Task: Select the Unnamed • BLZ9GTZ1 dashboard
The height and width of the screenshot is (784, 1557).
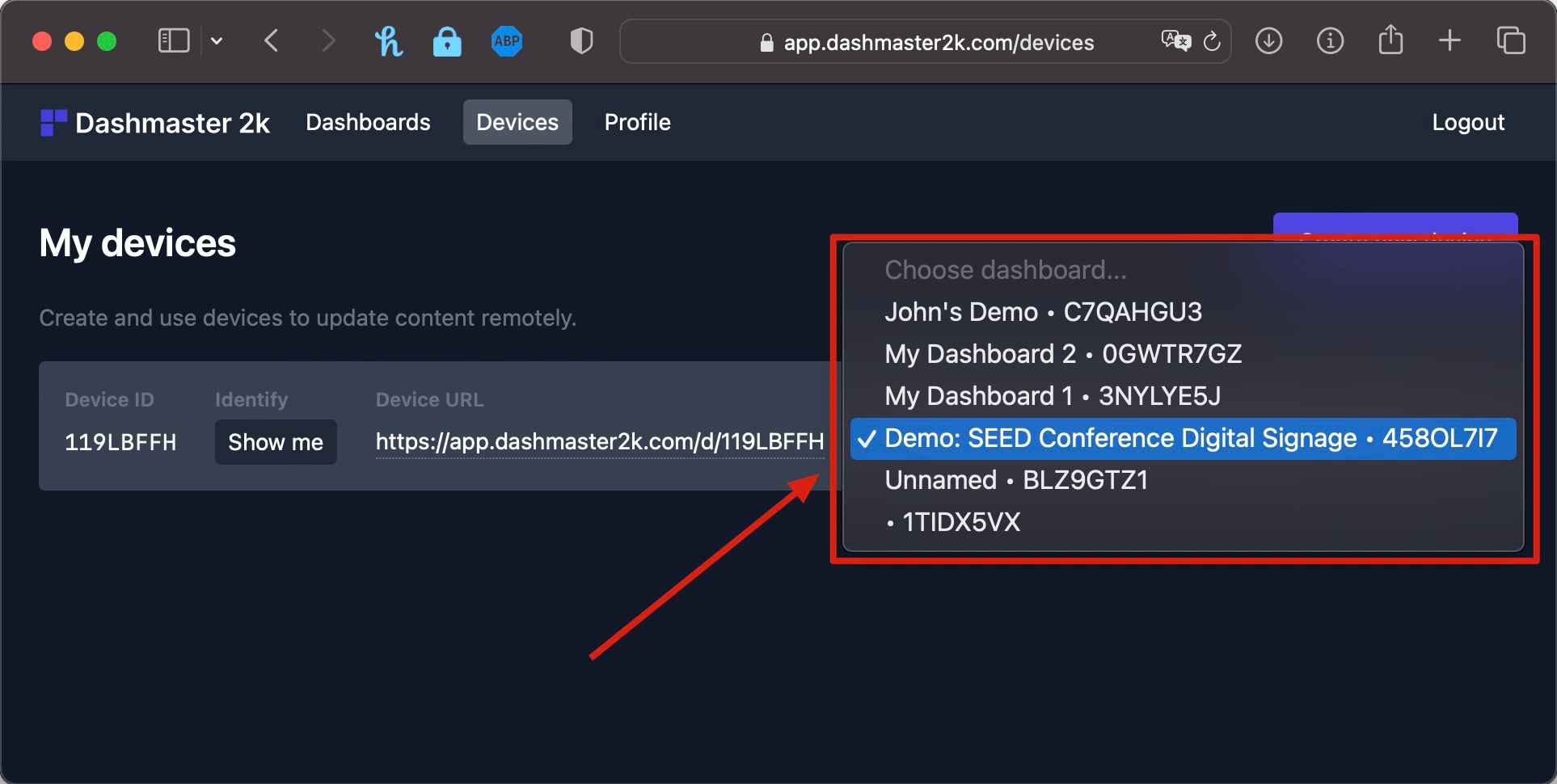Action: click(1016, 479)
